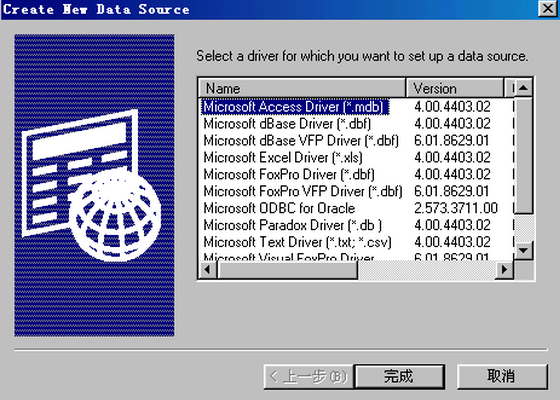
Task: Click the vertical scrollbar thumb
Action: (523, 156)
